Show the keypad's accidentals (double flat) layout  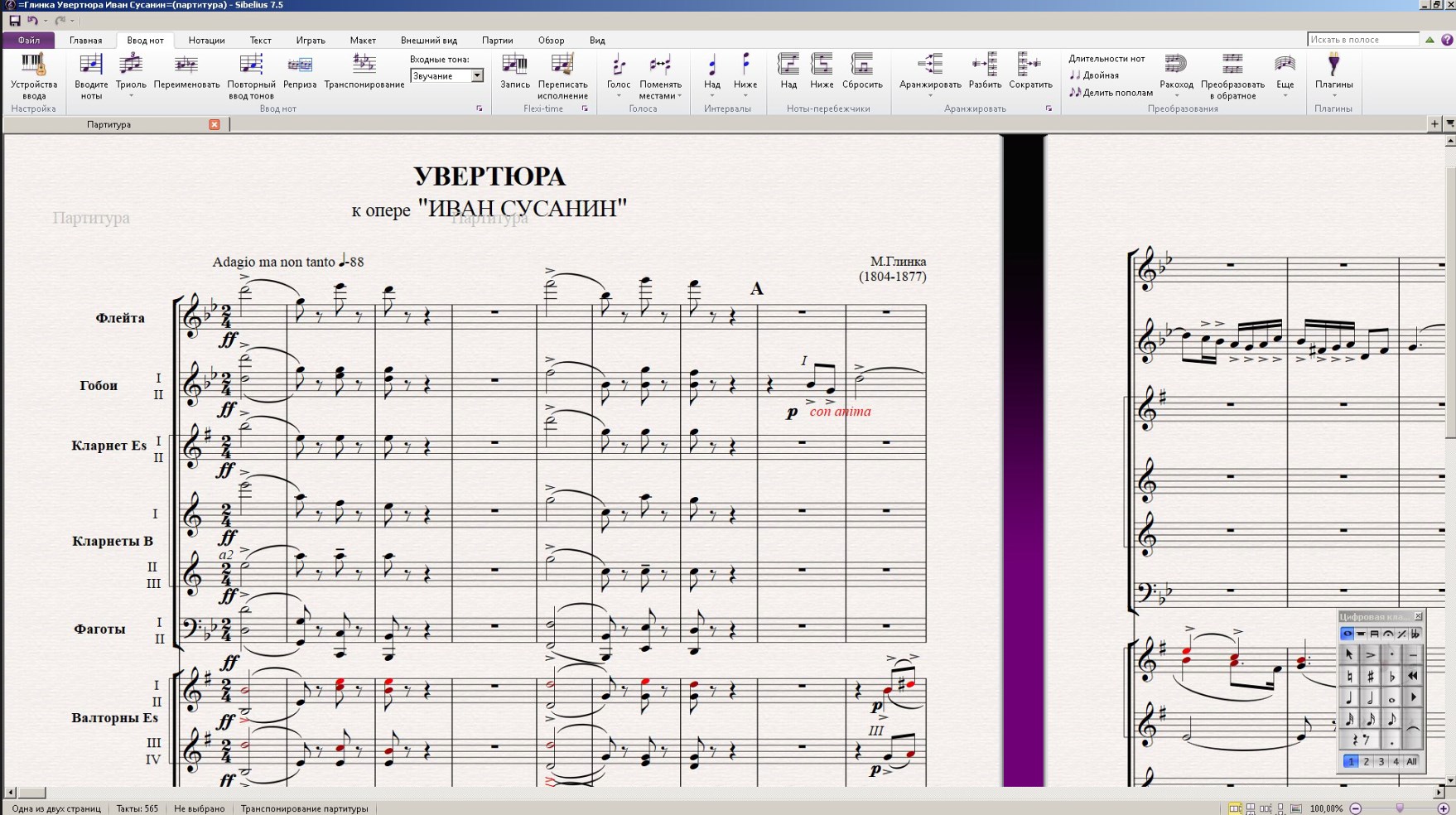(x=1415, y=634)
